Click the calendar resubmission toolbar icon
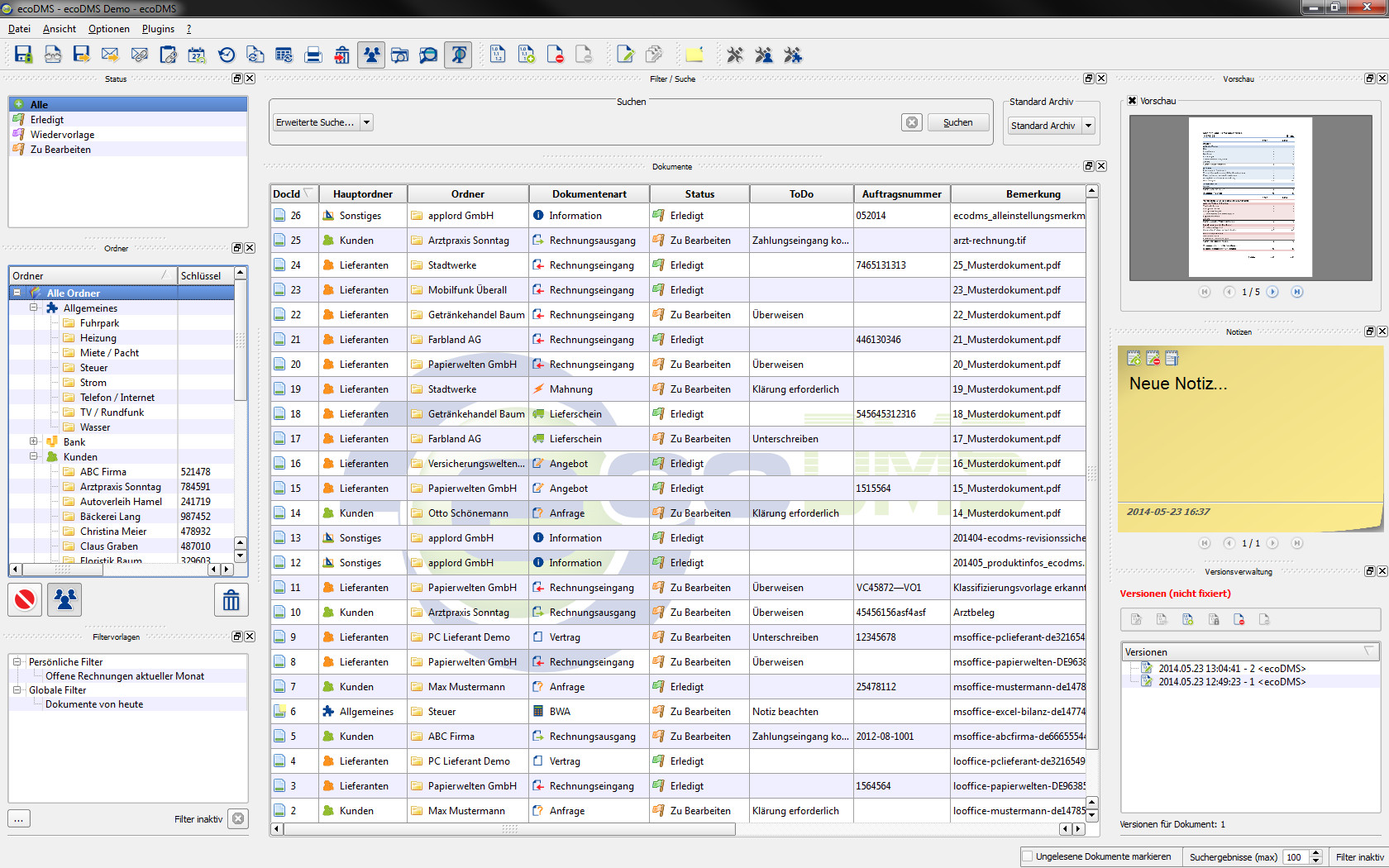 coord(197,55)
